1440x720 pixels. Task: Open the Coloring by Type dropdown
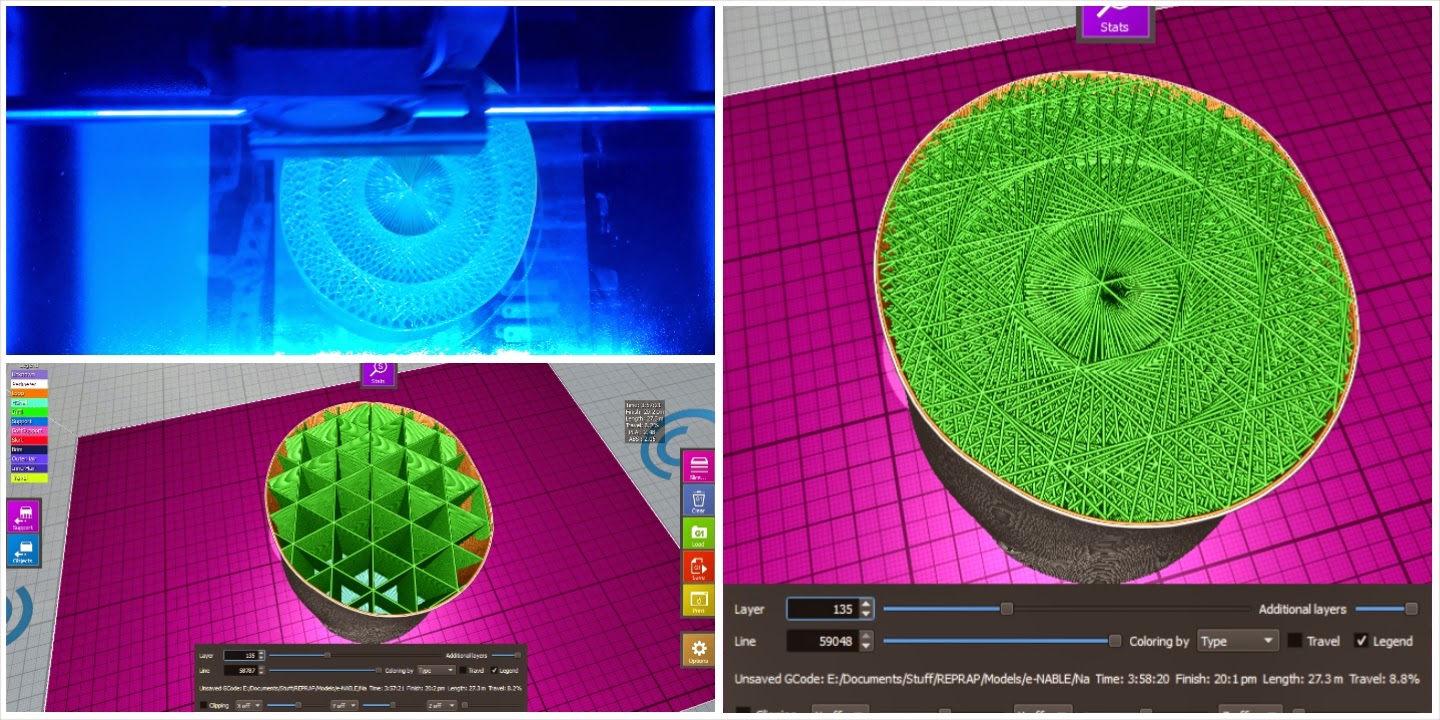pos(1239,641)
